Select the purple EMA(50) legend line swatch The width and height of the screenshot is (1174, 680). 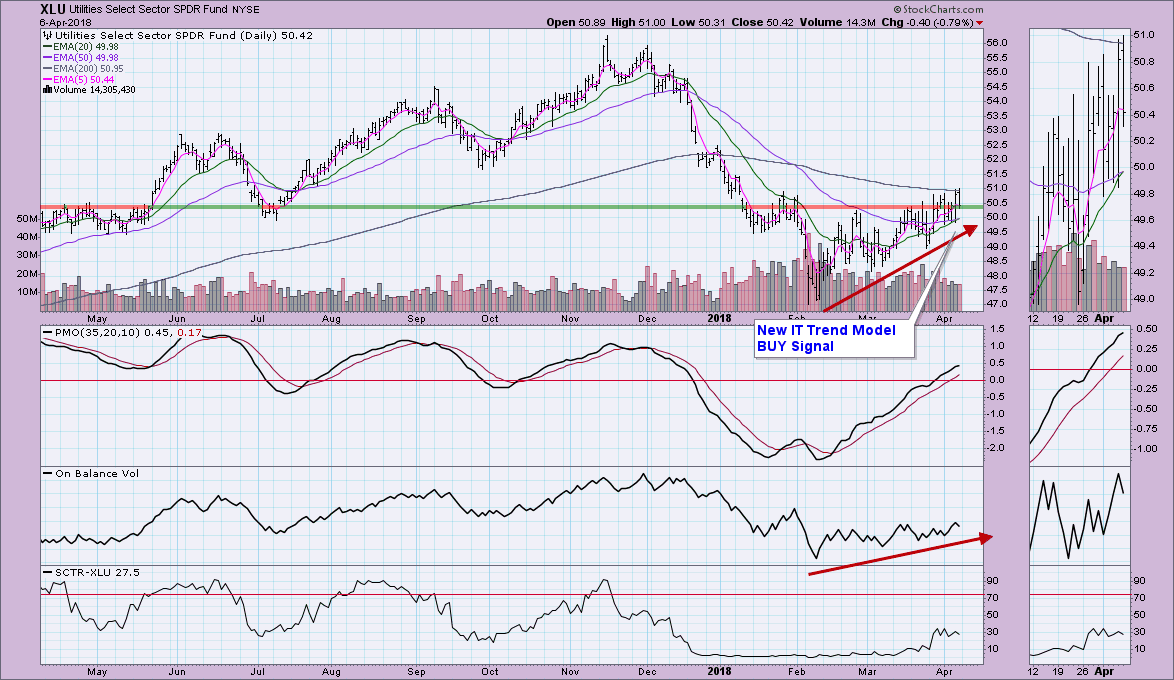pyautogui.click(x=48, y=58)
